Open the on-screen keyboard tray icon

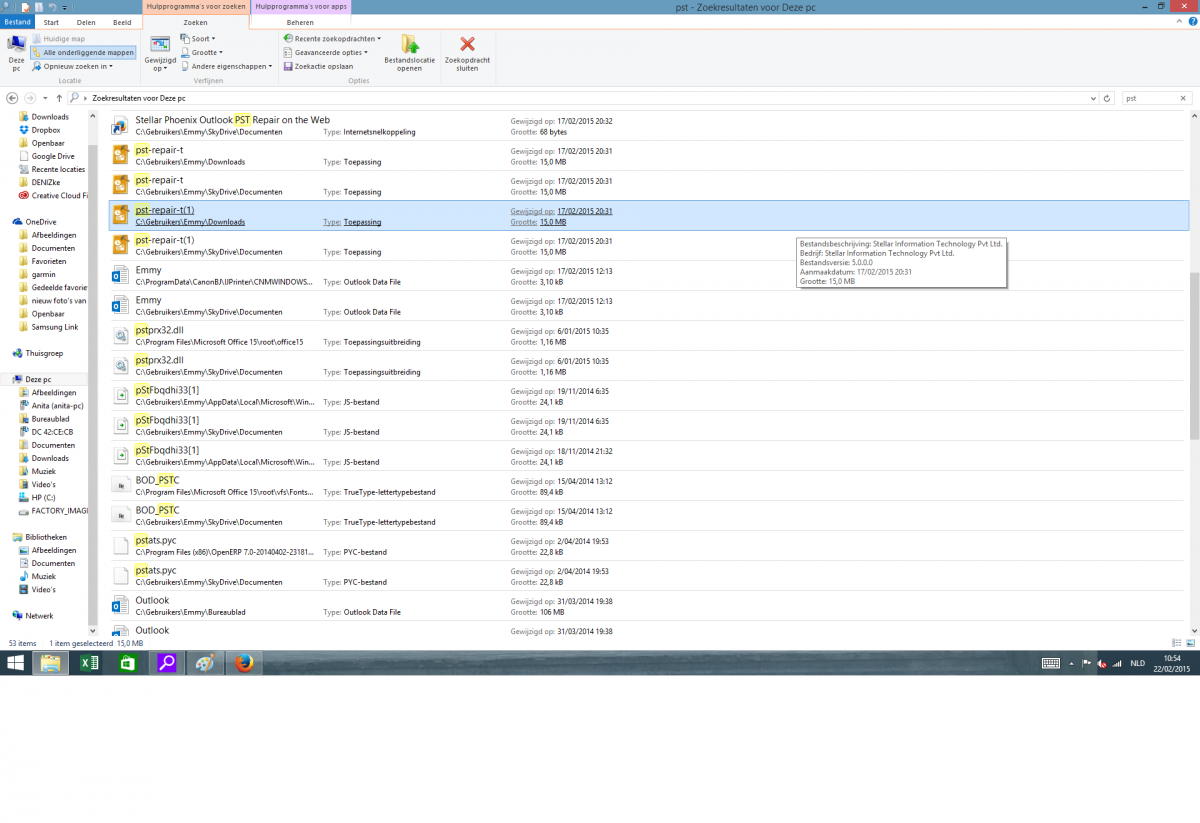pos(1051,664)
